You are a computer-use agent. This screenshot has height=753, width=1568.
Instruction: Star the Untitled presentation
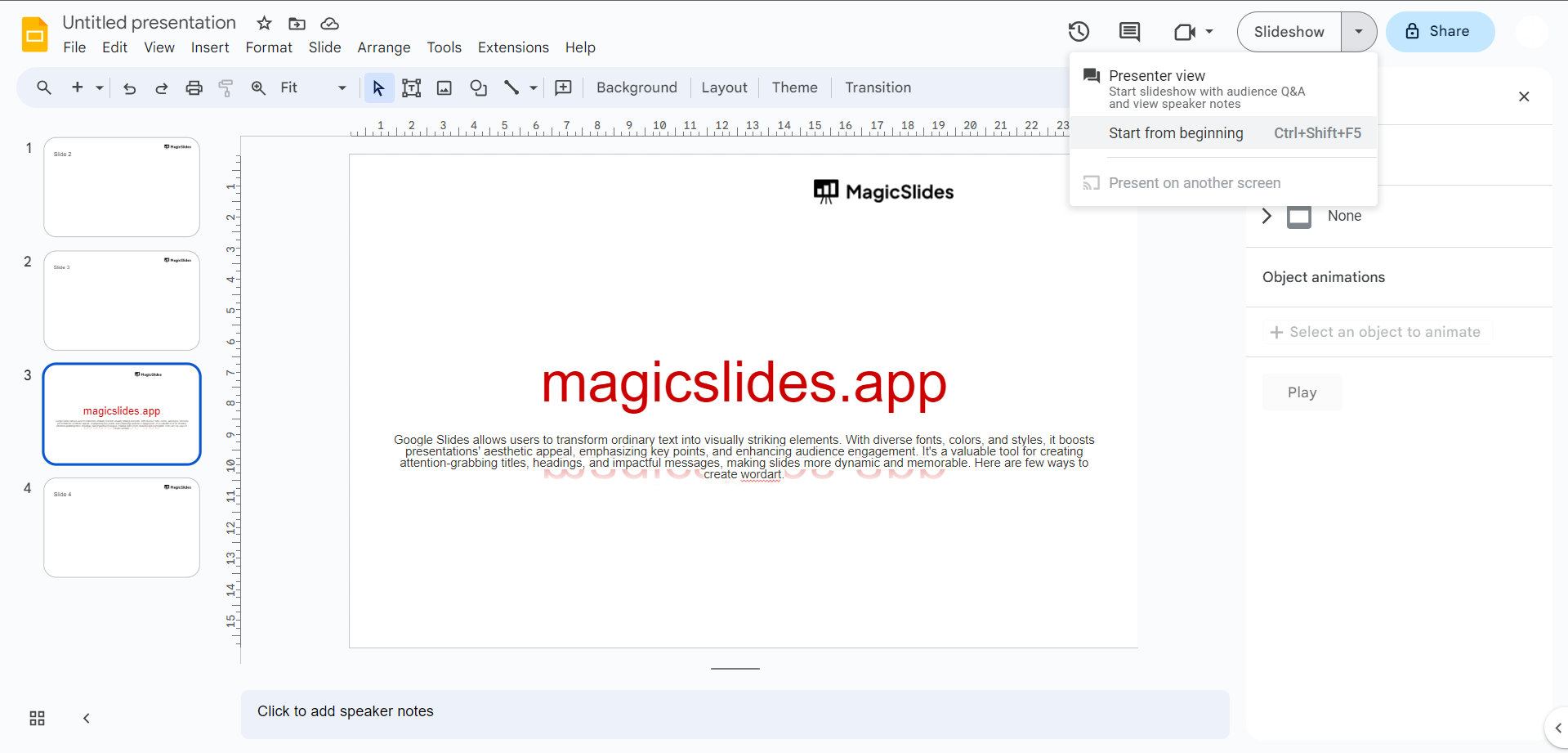(x=264, y=23)
